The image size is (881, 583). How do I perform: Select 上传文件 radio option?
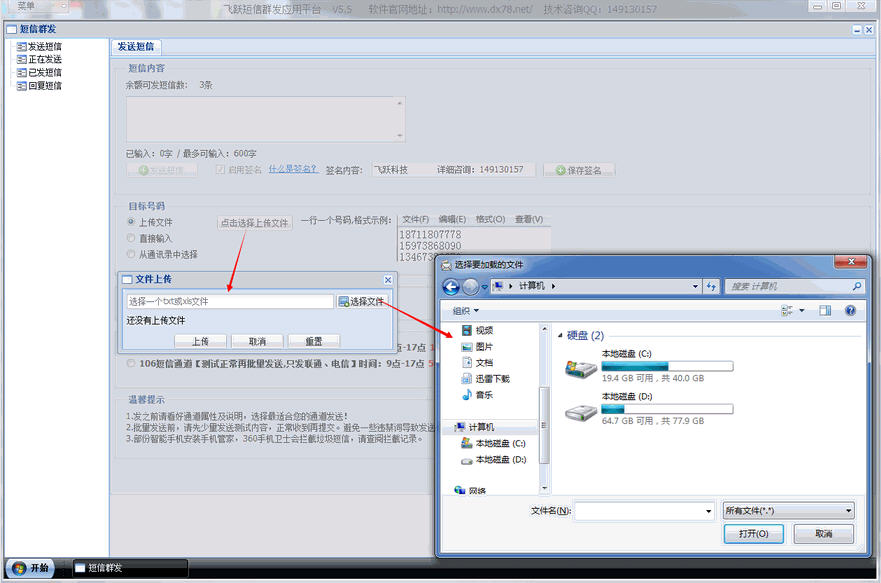point(131,222)
